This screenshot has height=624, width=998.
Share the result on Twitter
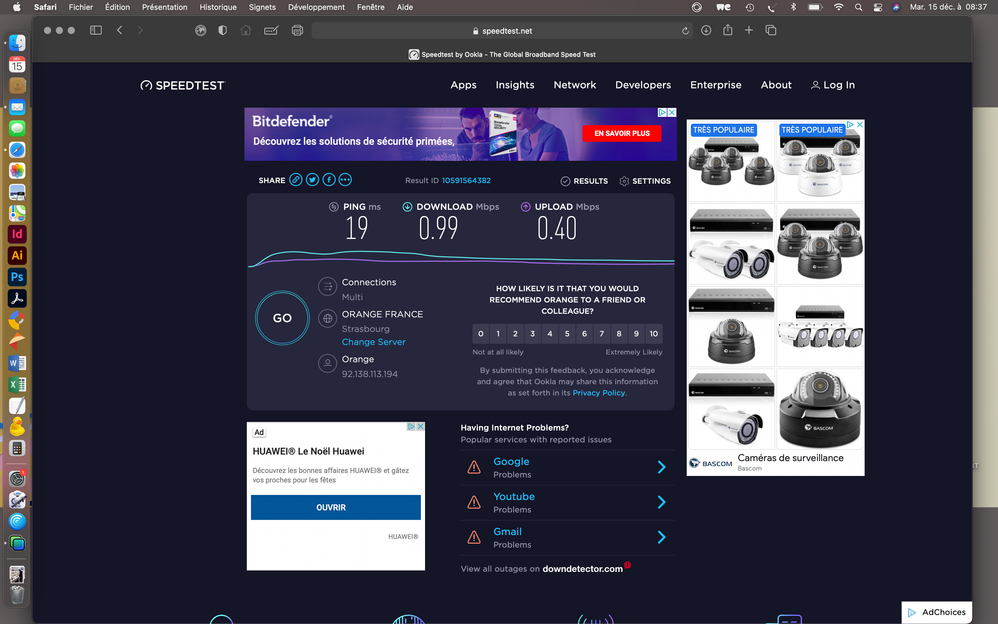pos(312,180)
